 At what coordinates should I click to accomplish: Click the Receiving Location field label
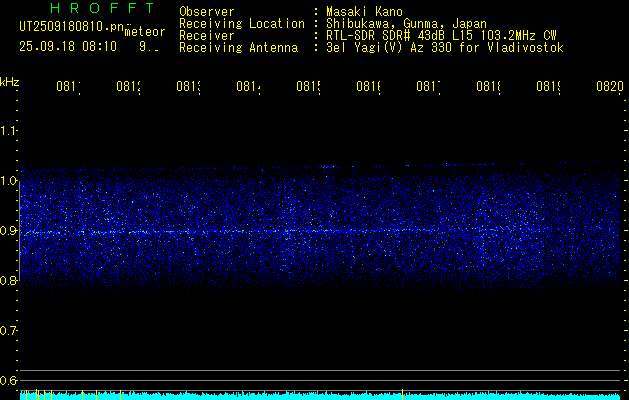(241, 23)
